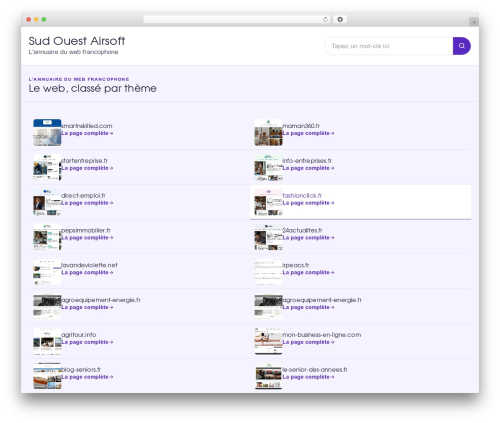The image size is (500, 423).
Task: Add a new browser tab
Action: click(474, 22)
